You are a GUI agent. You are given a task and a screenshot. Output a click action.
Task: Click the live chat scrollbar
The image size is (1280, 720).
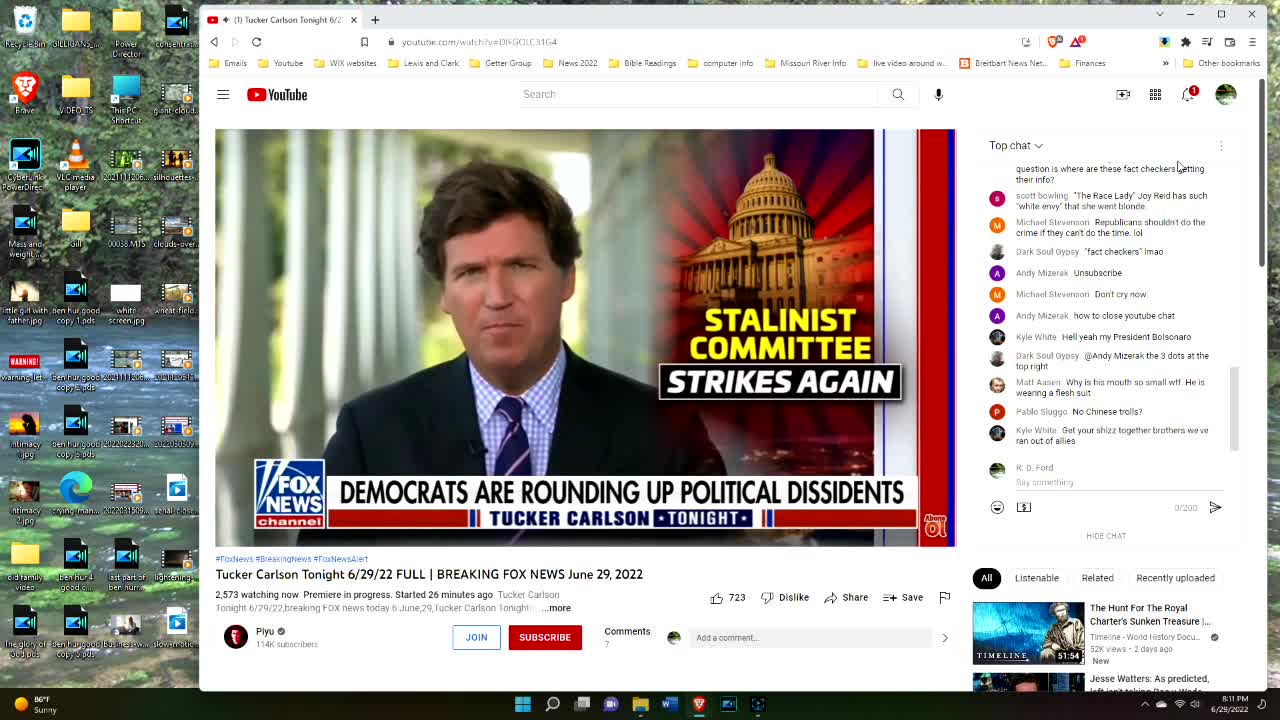tap(1234, 408)
